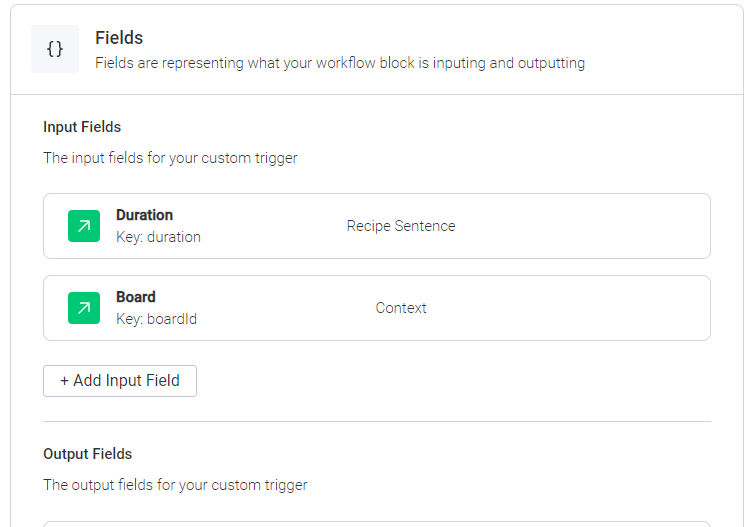The height and width of the screenshot is (527, 747).
Task: Click the Input Fields heading
Action: coord(82,127)
